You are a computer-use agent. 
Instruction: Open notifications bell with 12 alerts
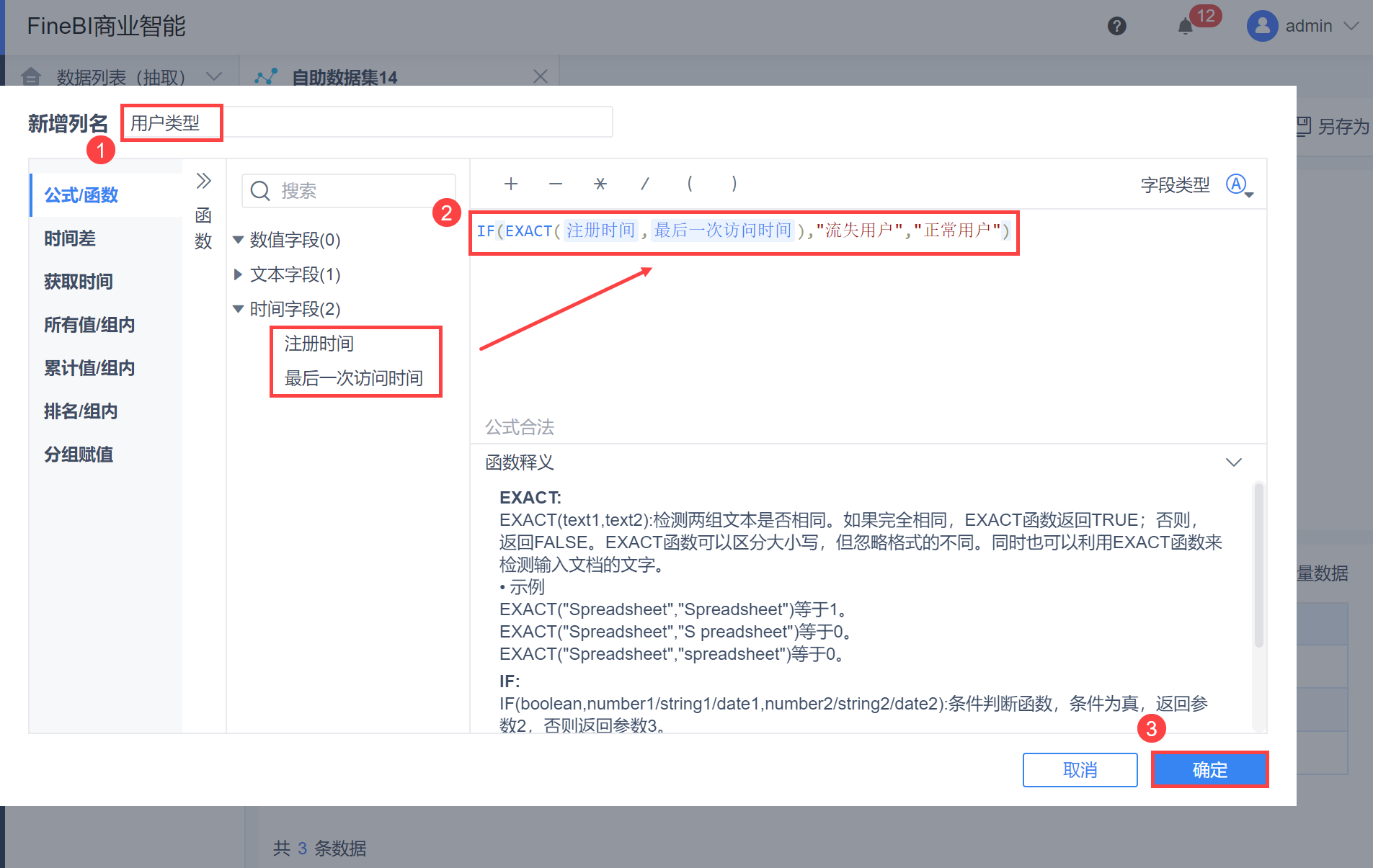click(x=1186, y=27)
